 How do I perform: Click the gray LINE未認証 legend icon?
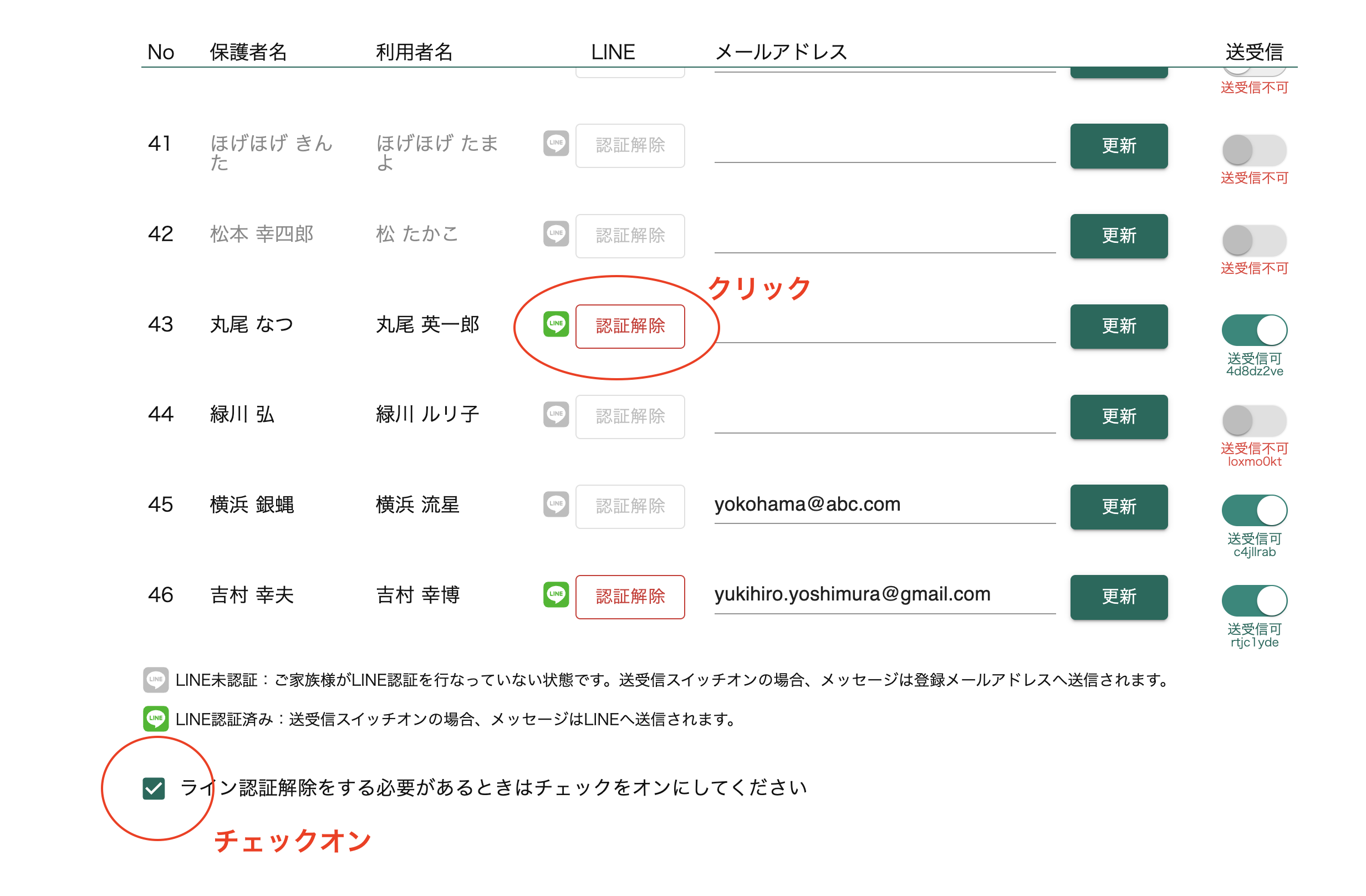(156, 680)
